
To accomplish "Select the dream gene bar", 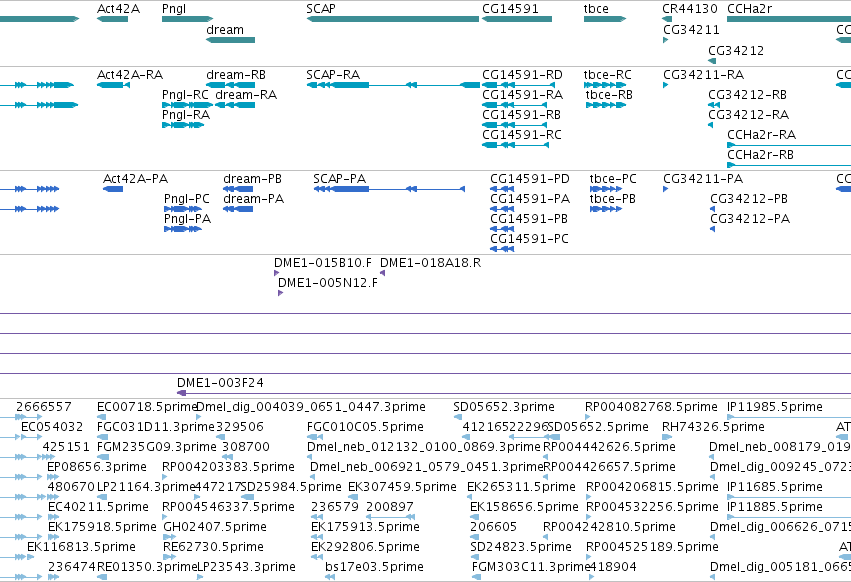I will tap(230, 40).
